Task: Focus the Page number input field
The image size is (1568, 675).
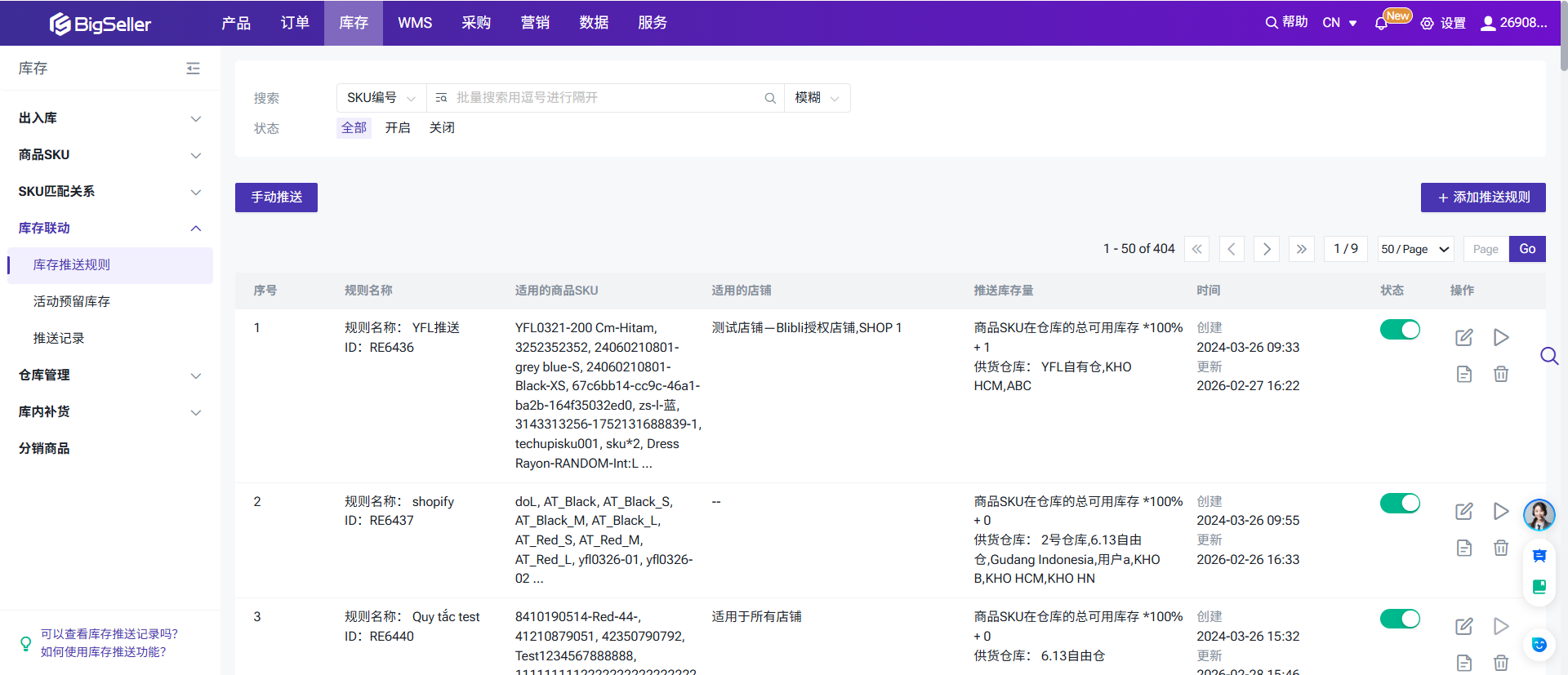Action: 1485,249
